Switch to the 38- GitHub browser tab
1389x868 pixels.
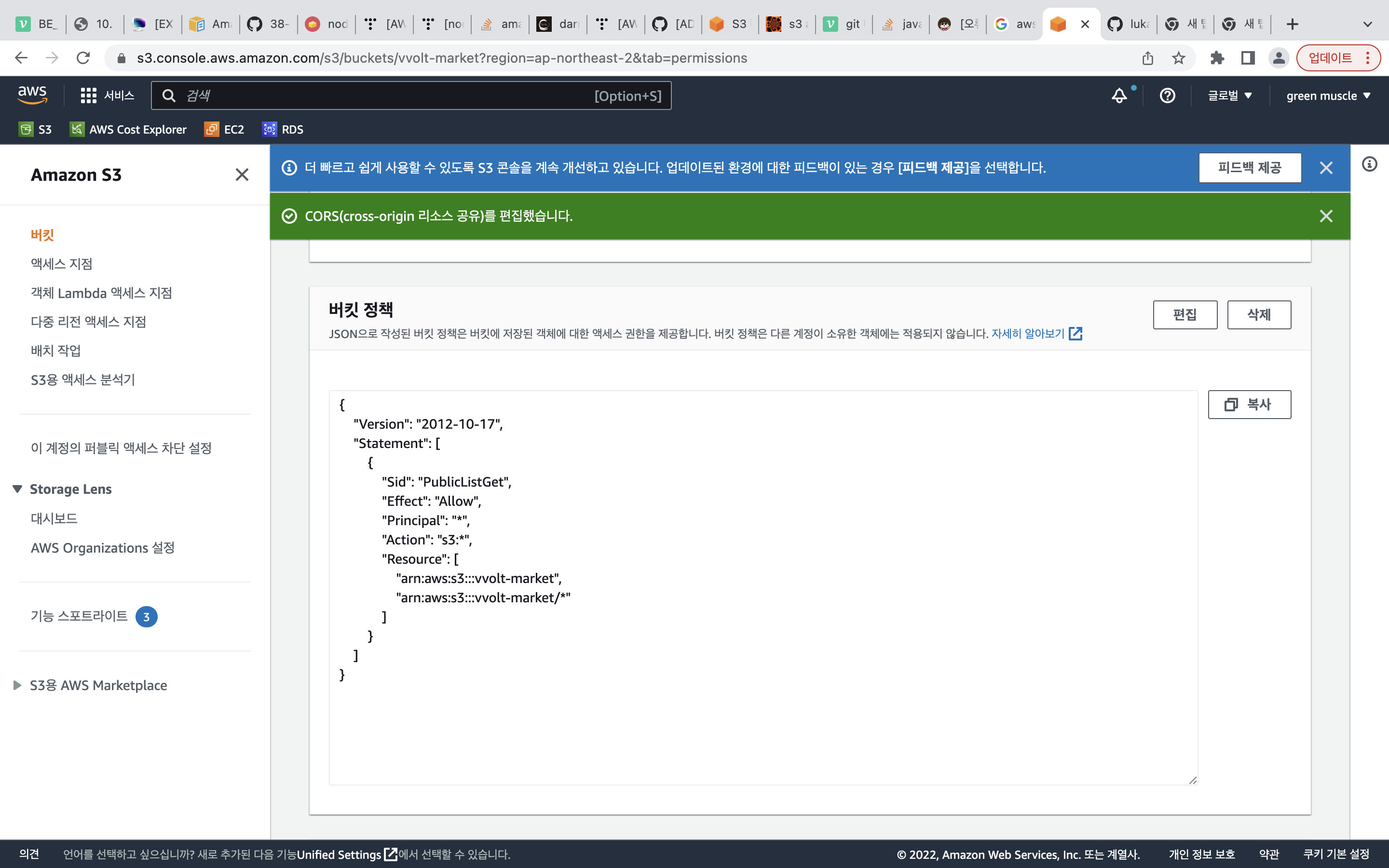click(x=268, y=24)
